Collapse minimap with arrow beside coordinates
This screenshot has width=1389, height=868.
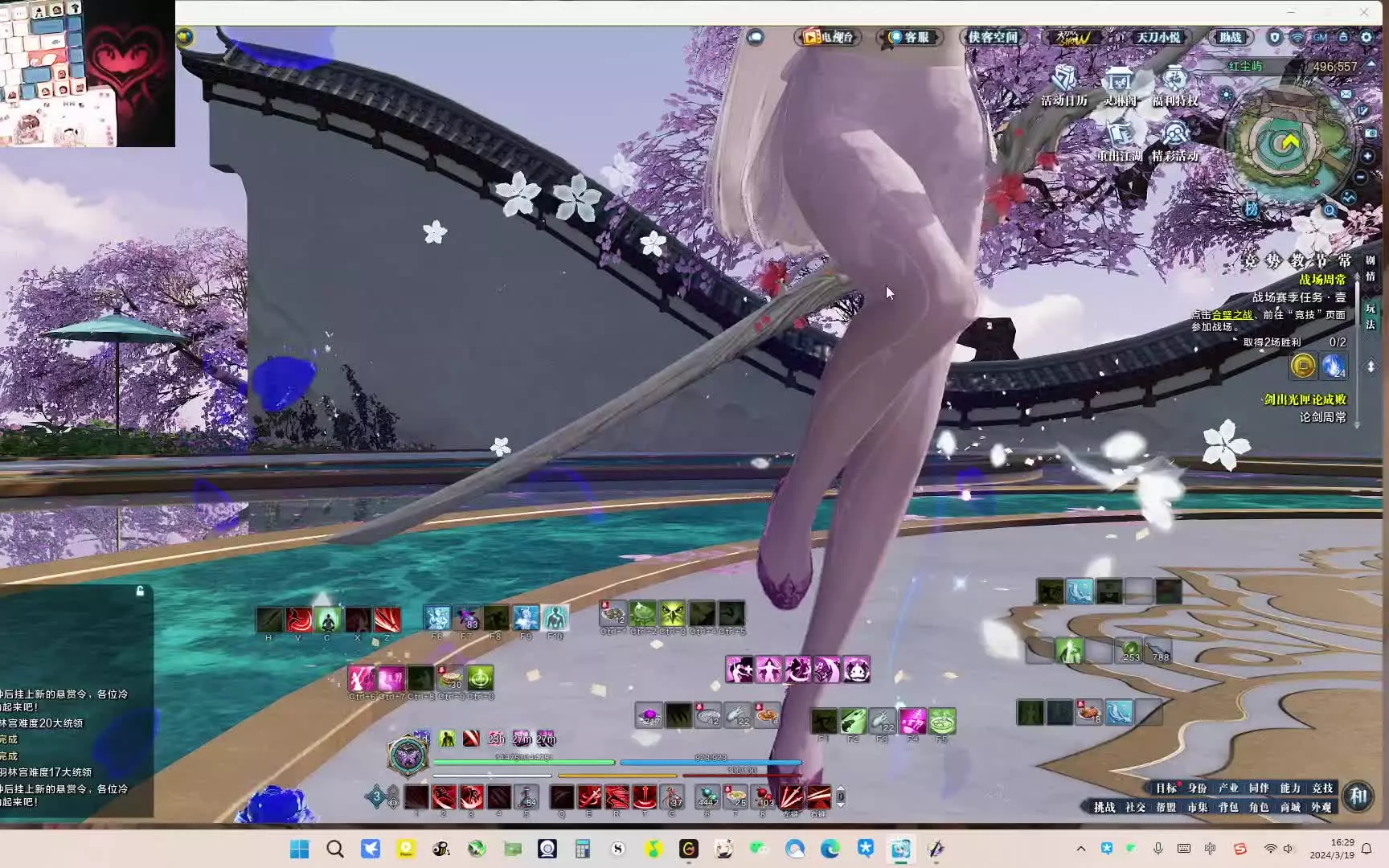click(x=1371, y=64)
